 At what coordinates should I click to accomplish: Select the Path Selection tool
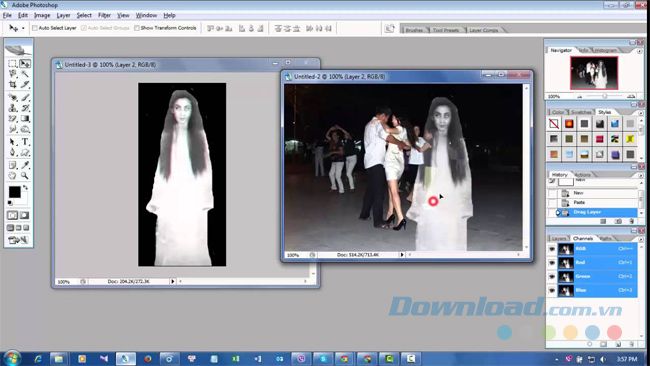click(12, 142)
